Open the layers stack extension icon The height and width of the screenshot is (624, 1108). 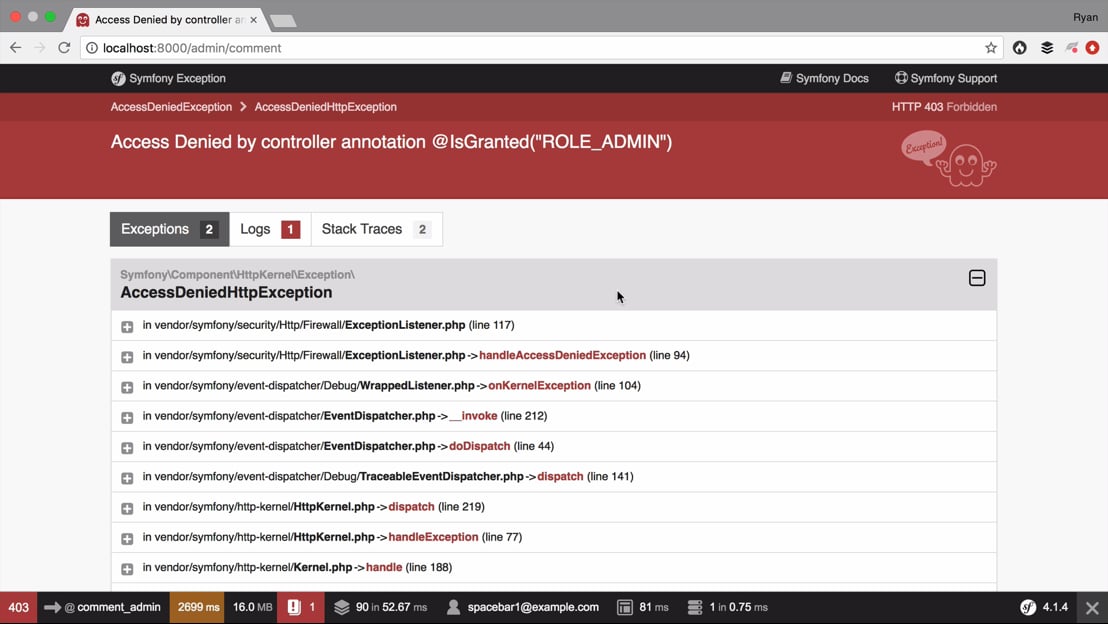click(1047, 48)
